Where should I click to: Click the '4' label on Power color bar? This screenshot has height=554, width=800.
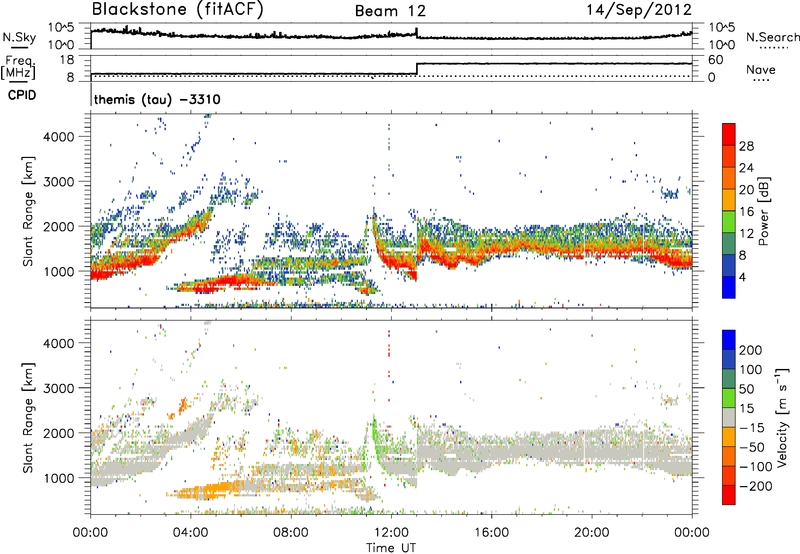[x=742, y=277]
